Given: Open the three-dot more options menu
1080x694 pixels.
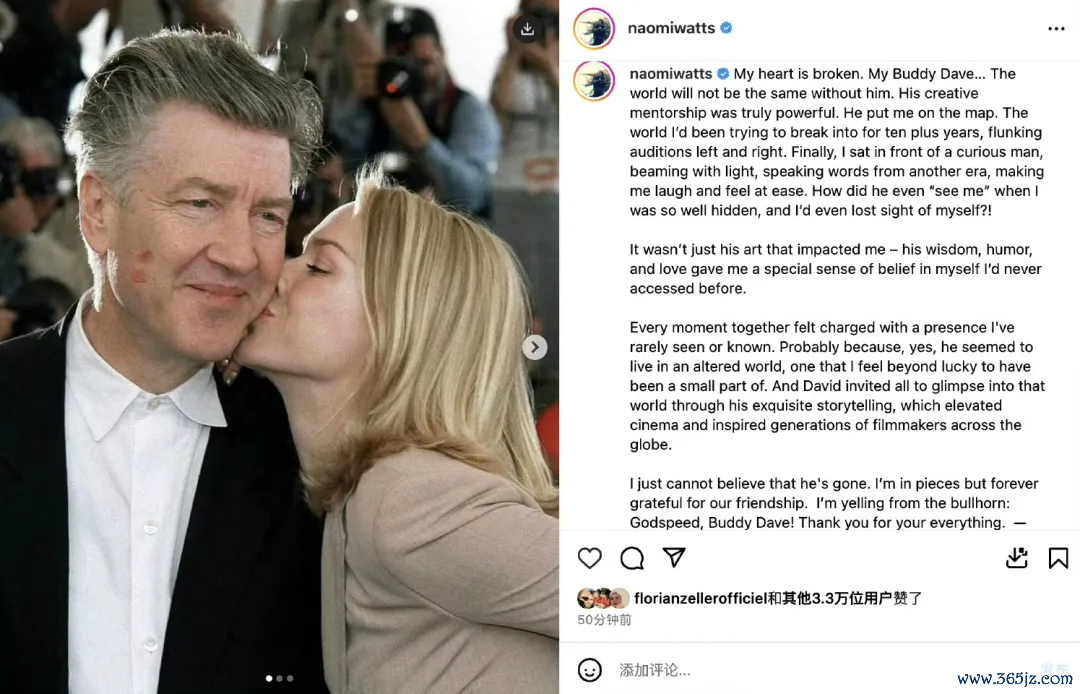Looking at the screenshot, I should click(1056, 28).
